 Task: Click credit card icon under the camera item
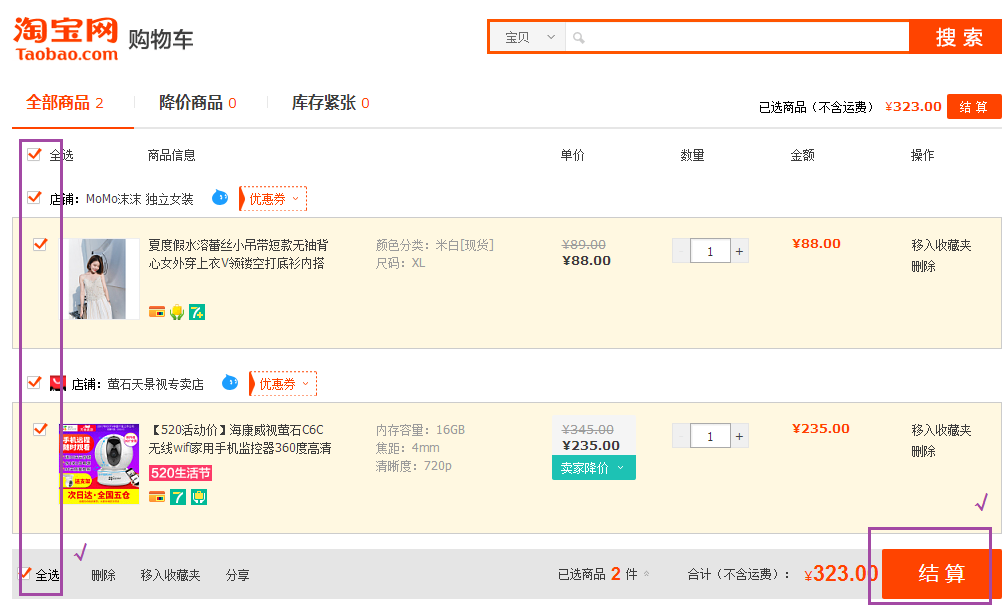157,497
